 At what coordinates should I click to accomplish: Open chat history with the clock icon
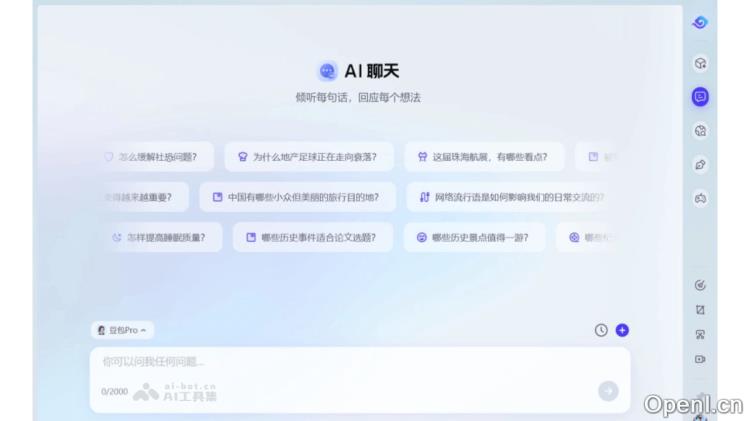tap(601, 330)
